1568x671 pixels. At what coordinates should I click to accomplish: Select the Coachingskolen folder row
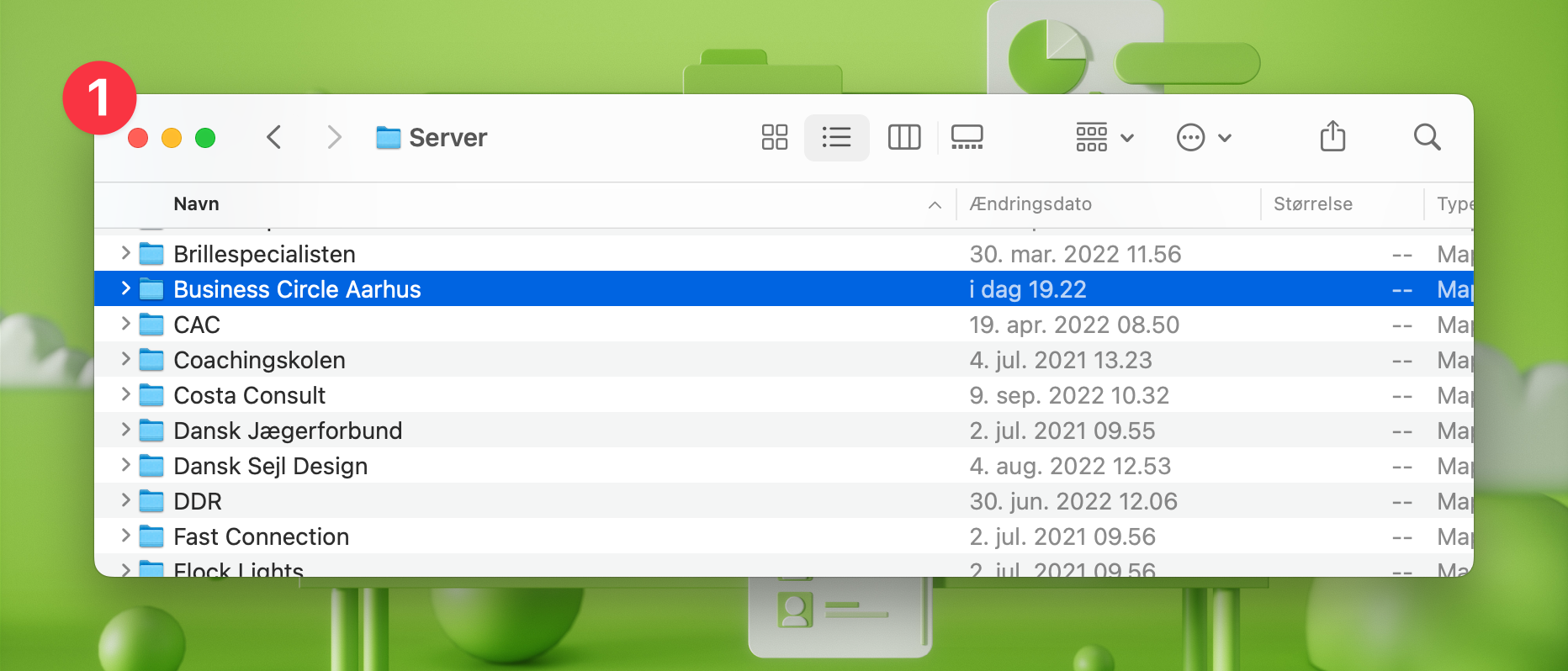[259, 360]
